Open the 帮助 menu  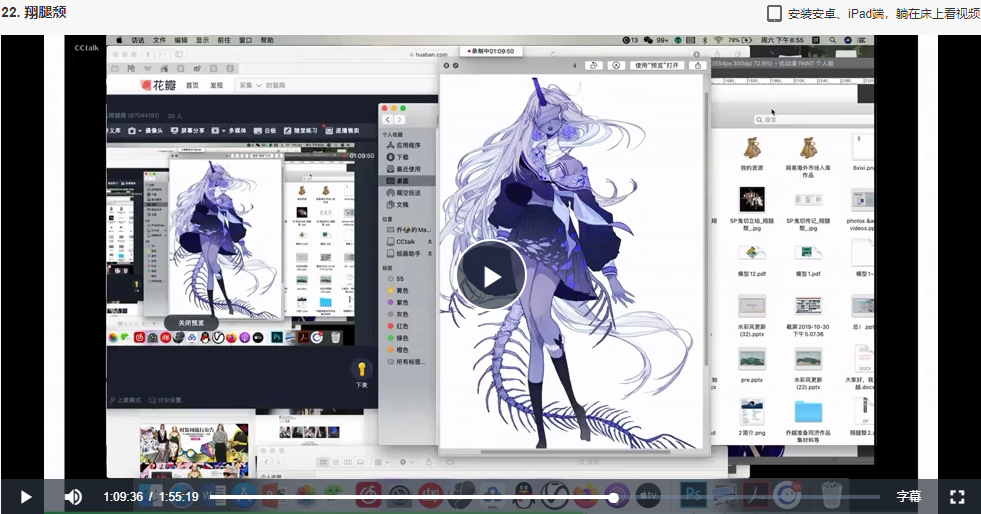click(267, 40)
